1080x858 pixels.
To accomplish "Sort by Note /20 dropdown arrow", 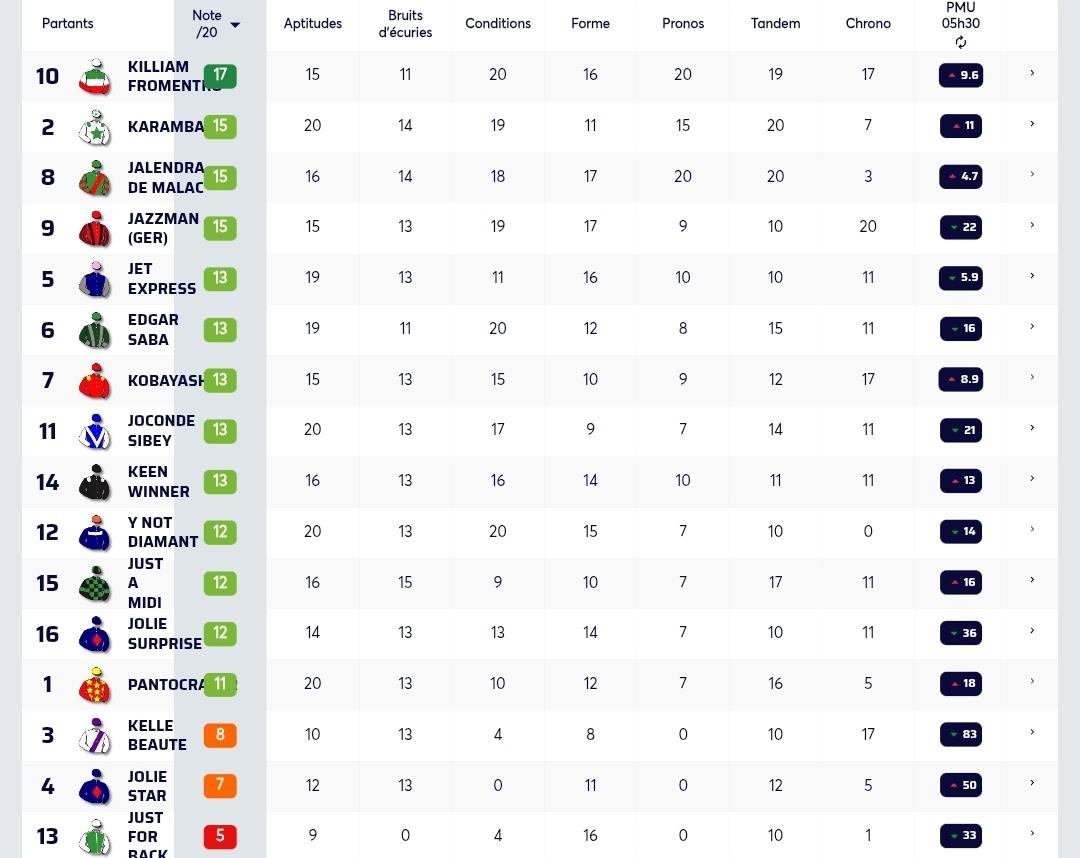I will [x=235, y=25].
